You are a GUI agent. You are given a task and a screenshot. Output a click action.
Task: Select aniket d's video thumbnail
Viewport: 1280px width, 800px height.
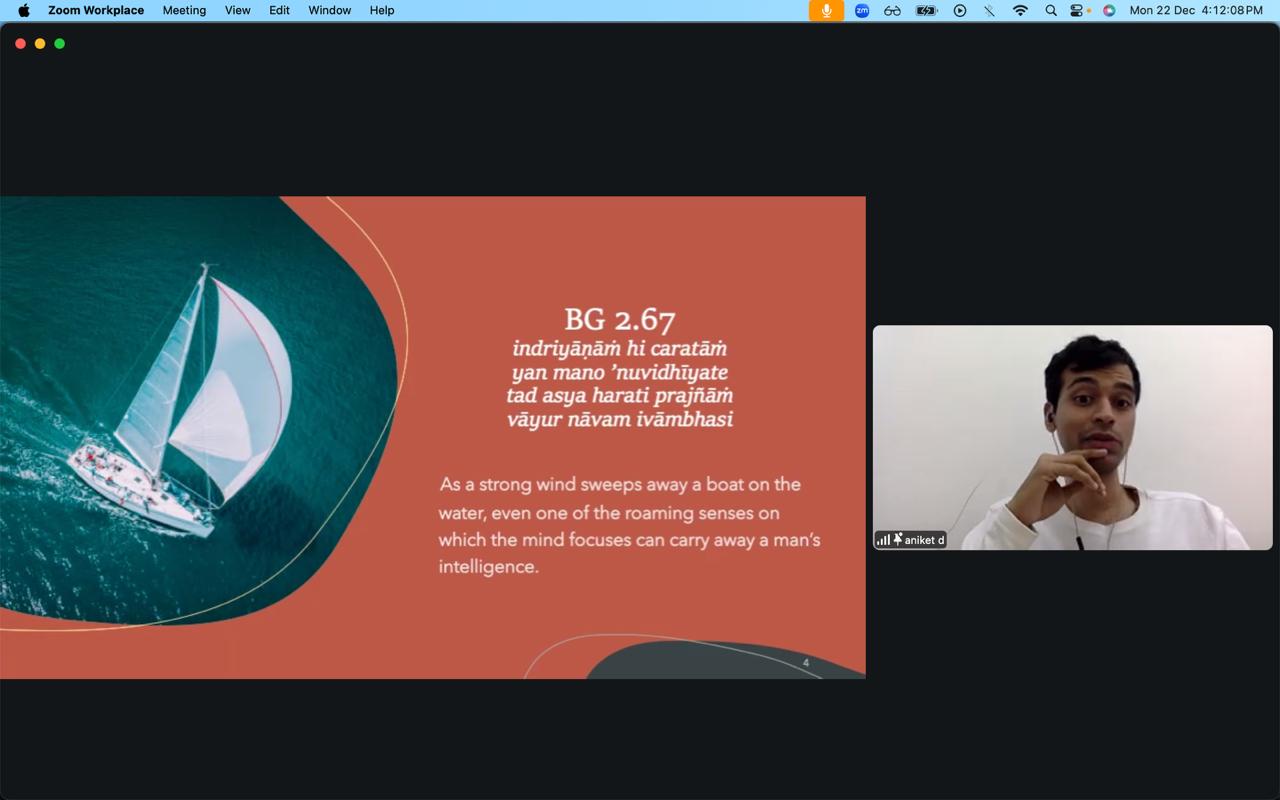pos(1072,437)
